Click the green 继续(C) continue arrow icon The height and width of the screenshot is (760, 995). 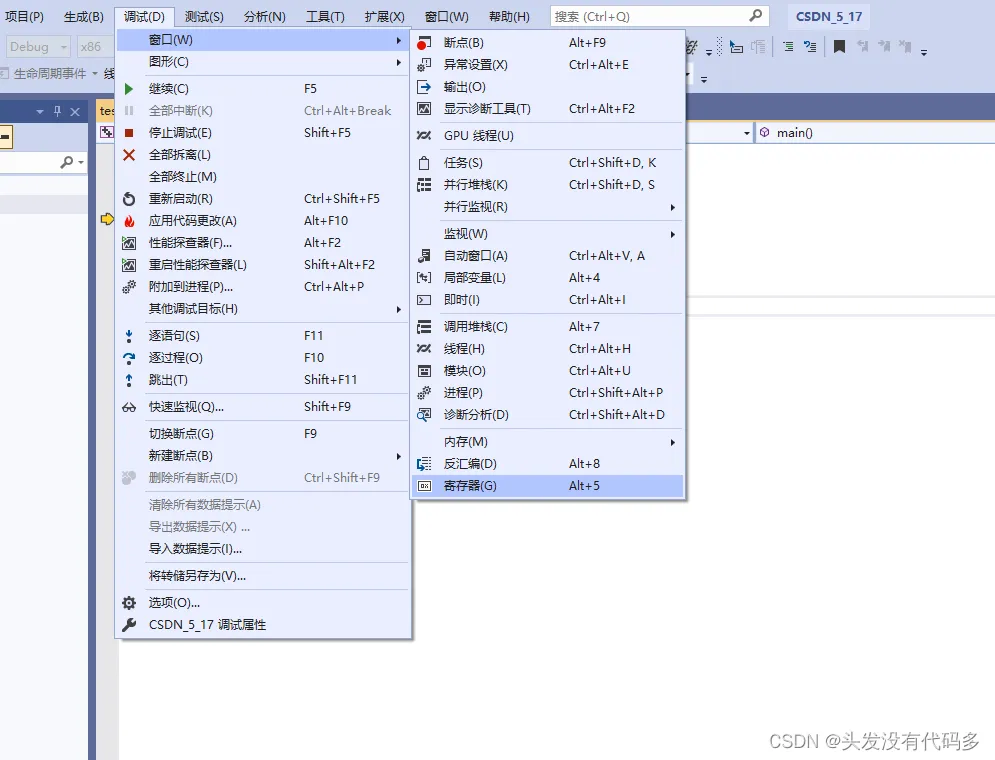click(x=129, y=89)
